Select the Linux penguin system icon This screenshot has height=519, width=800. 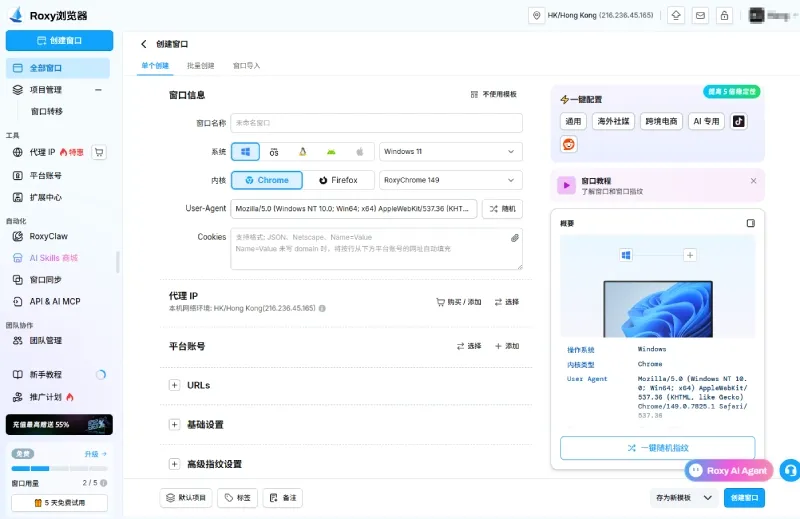(x=303, y=152)
